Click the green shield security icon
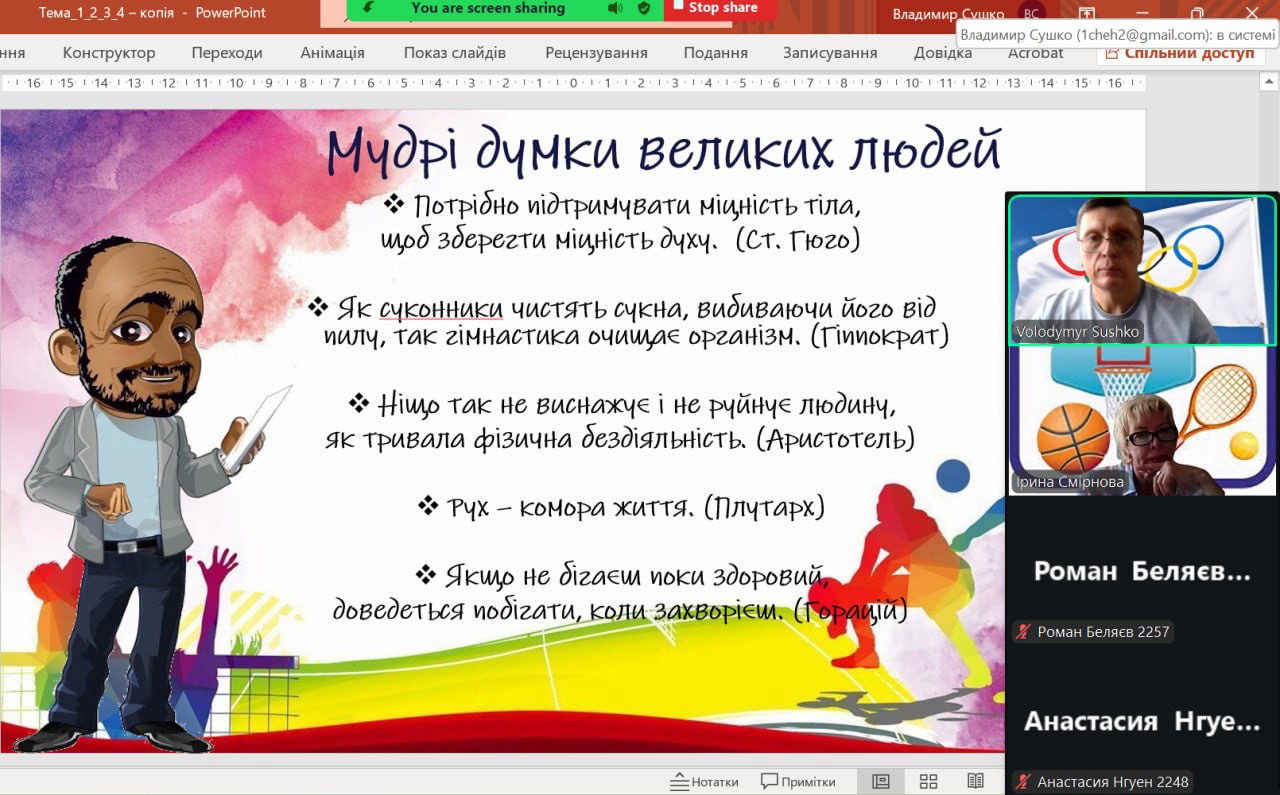Viewport: 1280px width, 795px height. [x=643, y=9]
